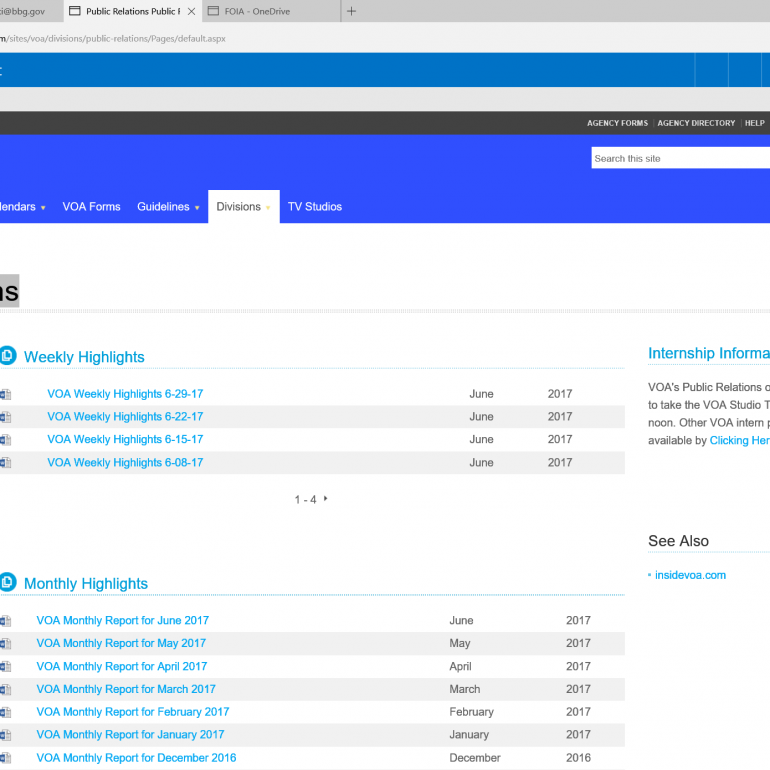Follow the Clicking Here internship link
This screenshot has height=770, width=770.
click(740, 440)
